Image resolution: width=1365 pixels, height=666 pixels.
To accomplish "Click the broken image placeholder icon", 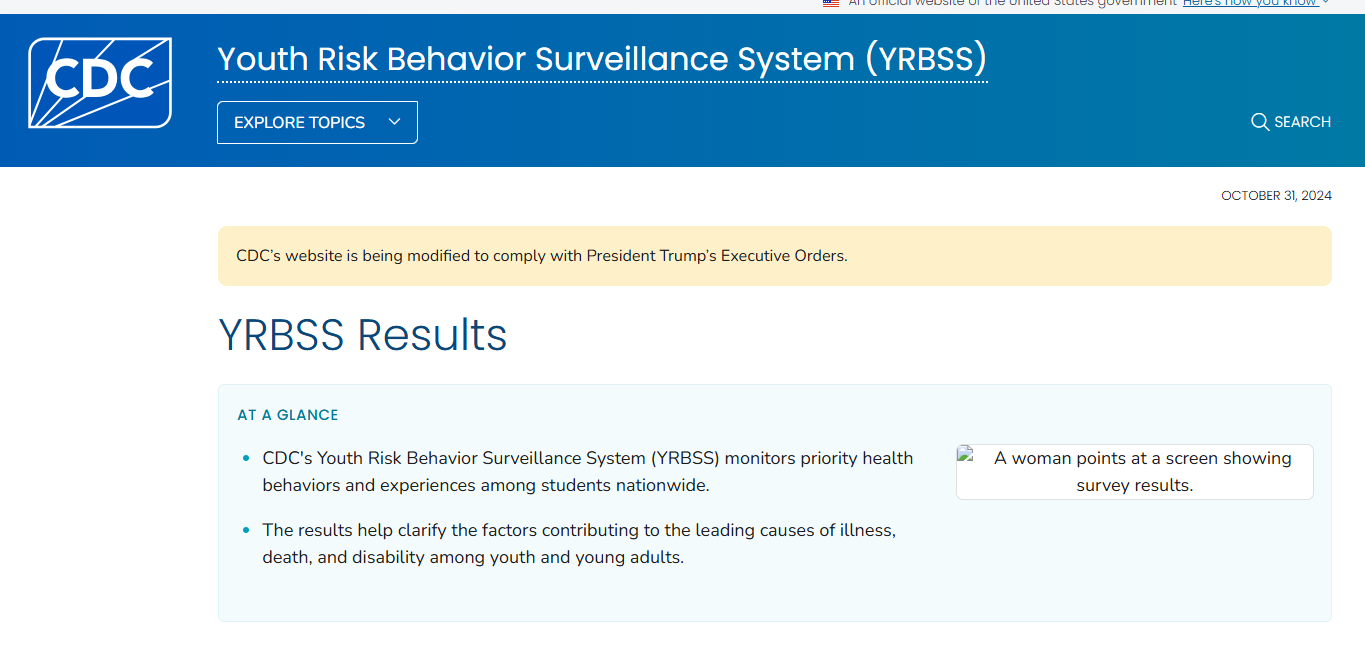I will (966, 454).
